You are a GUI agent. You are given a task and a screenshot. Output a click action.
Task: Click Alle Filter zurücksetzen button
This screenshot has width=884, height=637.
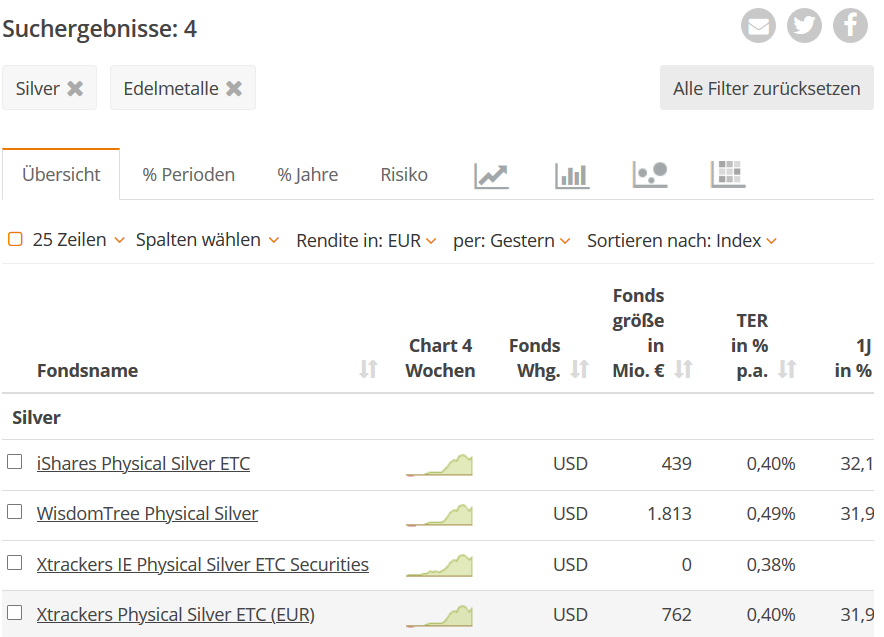[x=766, y=88]
